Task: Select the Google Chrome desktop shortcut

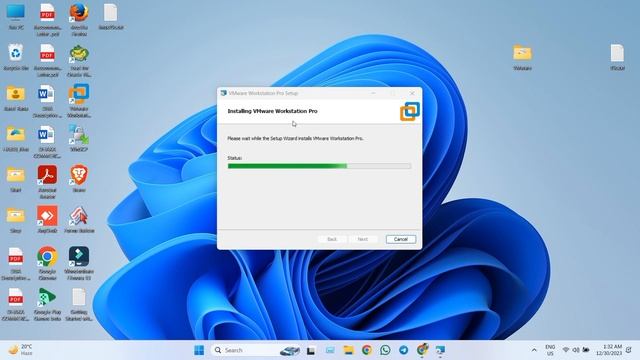Action: (47, 263)
